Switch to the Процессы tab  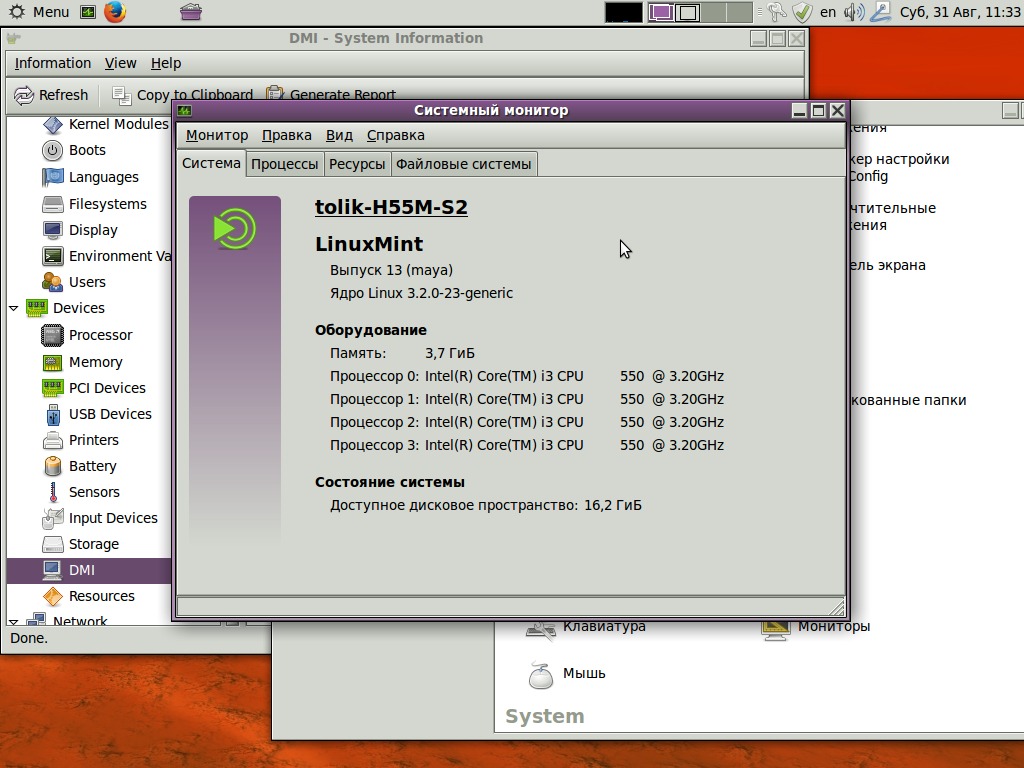[285, 164]
